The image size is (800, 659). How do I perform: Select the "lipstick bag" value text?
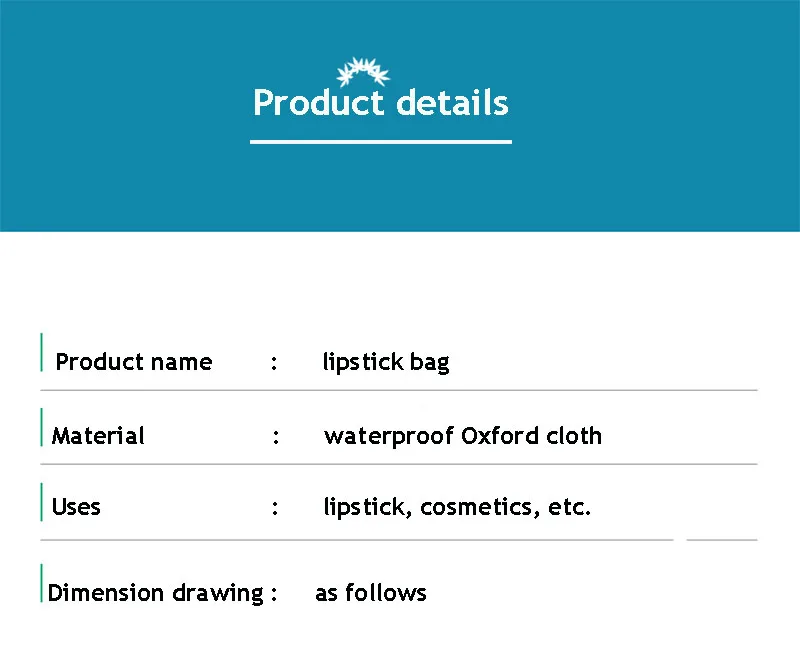386,362
